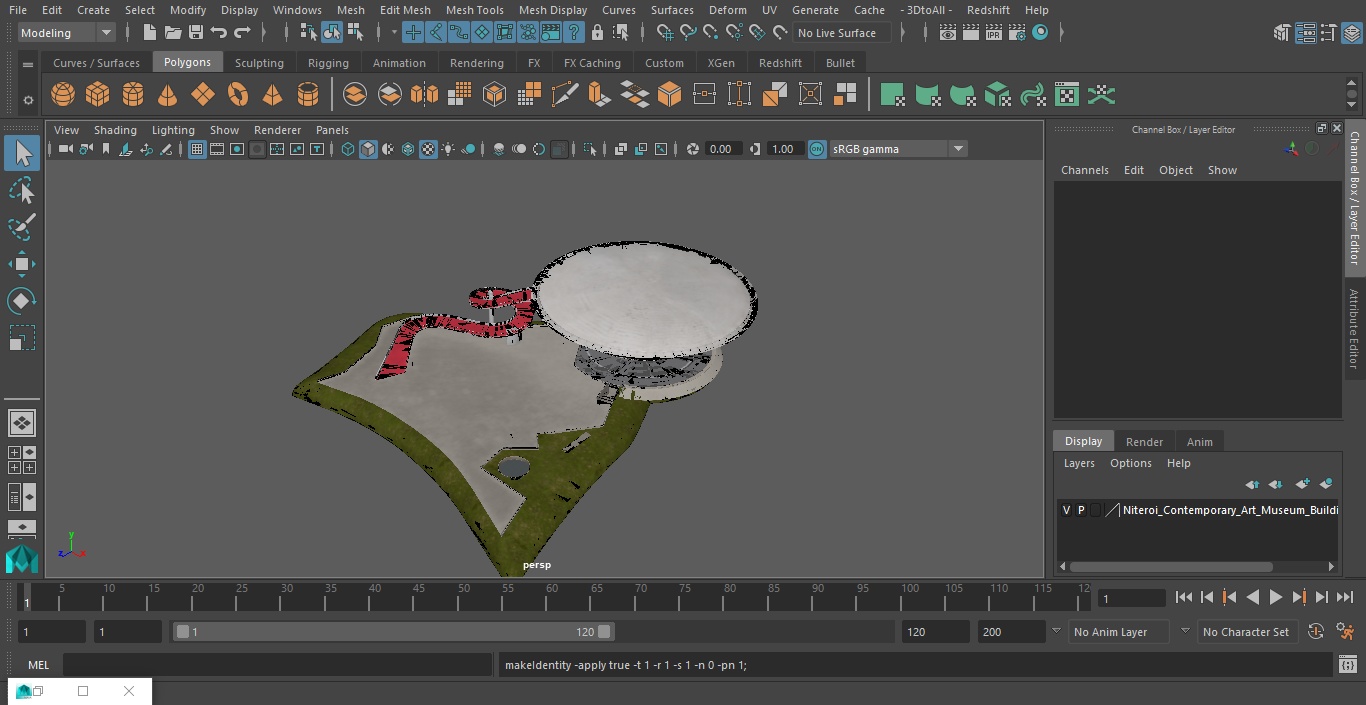Select the Lasso selection tool
This screenshot has height=705, width=1366.
tap(22, 190)
